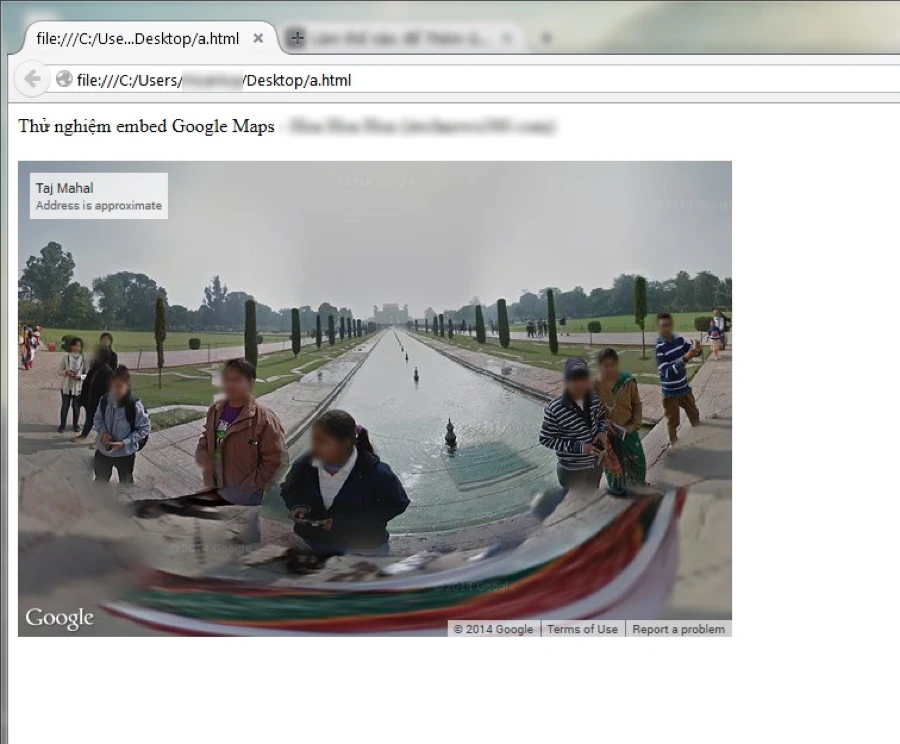Click the 'Address is approximate' note

pyautogui.click(x=98, y=206)
